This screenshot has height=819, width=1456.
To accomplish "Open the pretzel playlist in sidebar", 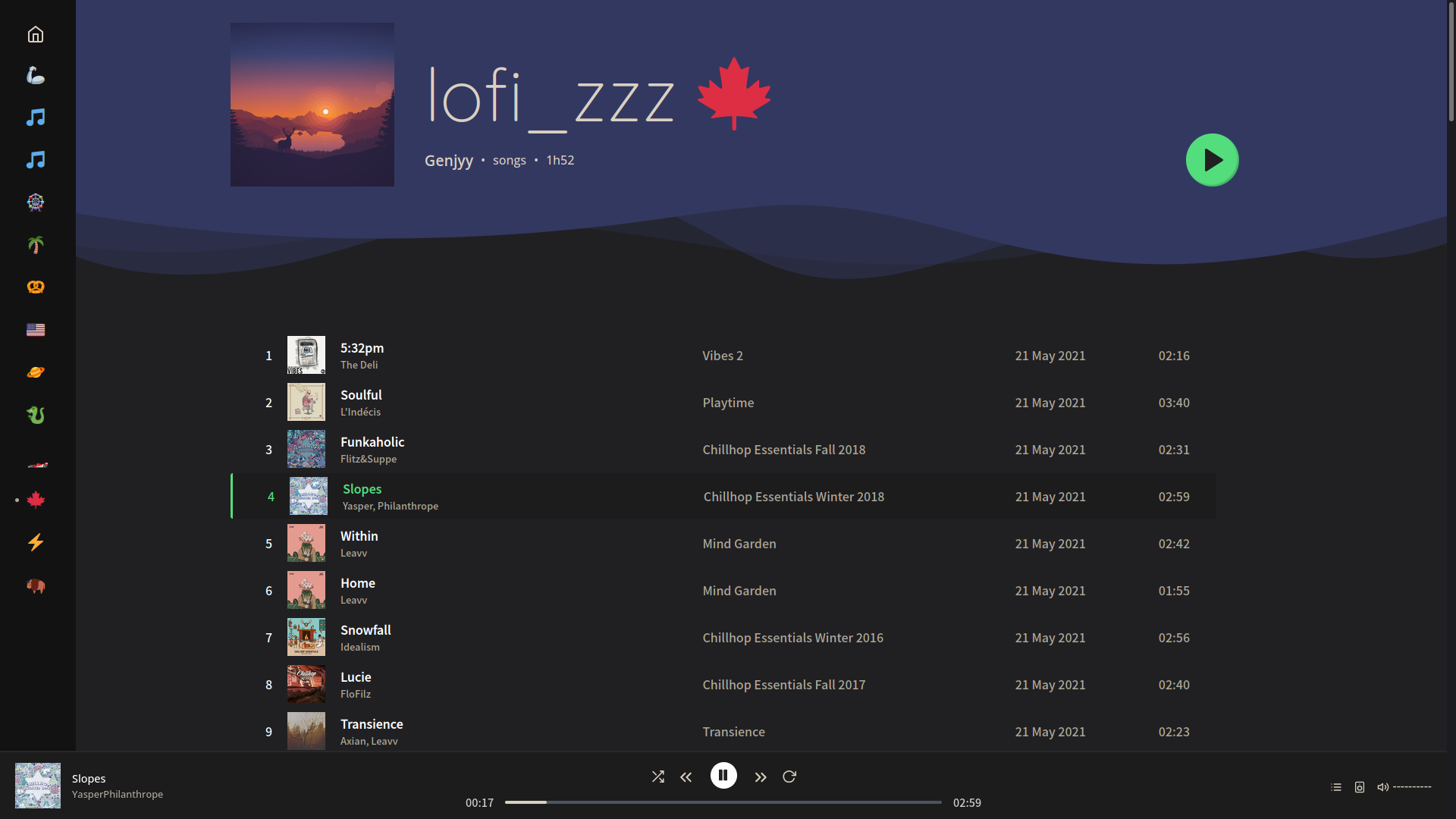I will [x=36, y=287].
